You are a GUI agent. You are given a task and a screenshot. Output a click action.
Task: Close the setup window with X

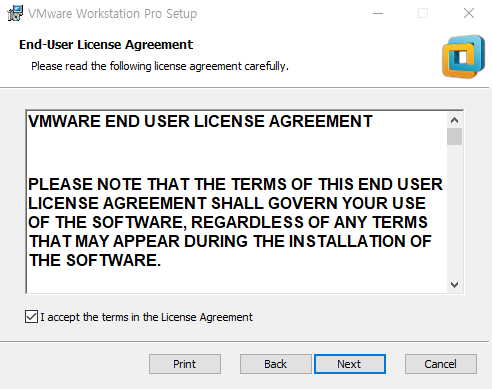[469, 14]
